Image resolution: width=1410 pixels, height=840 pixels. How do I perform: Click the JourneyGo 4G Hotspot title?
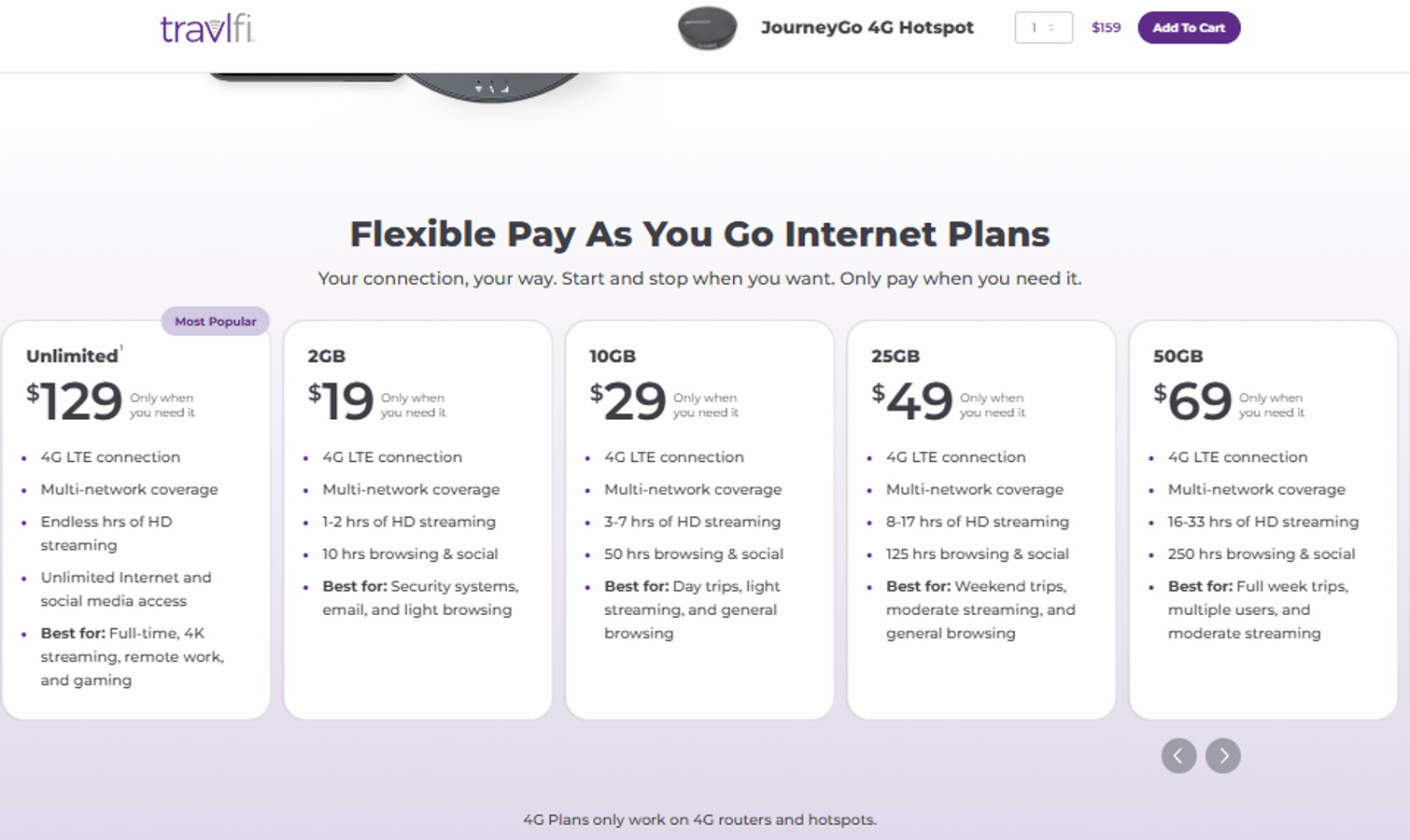click(x=869, y=28)
